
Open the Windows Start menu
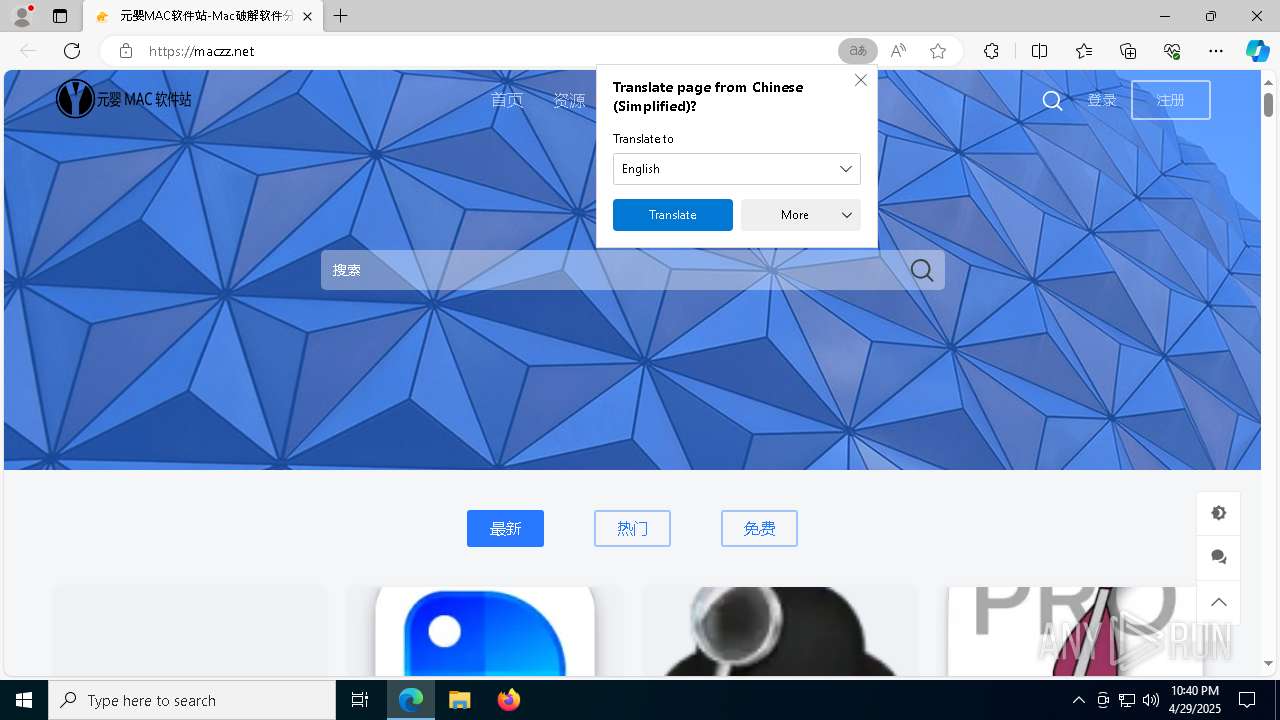(x=24, y=700)
